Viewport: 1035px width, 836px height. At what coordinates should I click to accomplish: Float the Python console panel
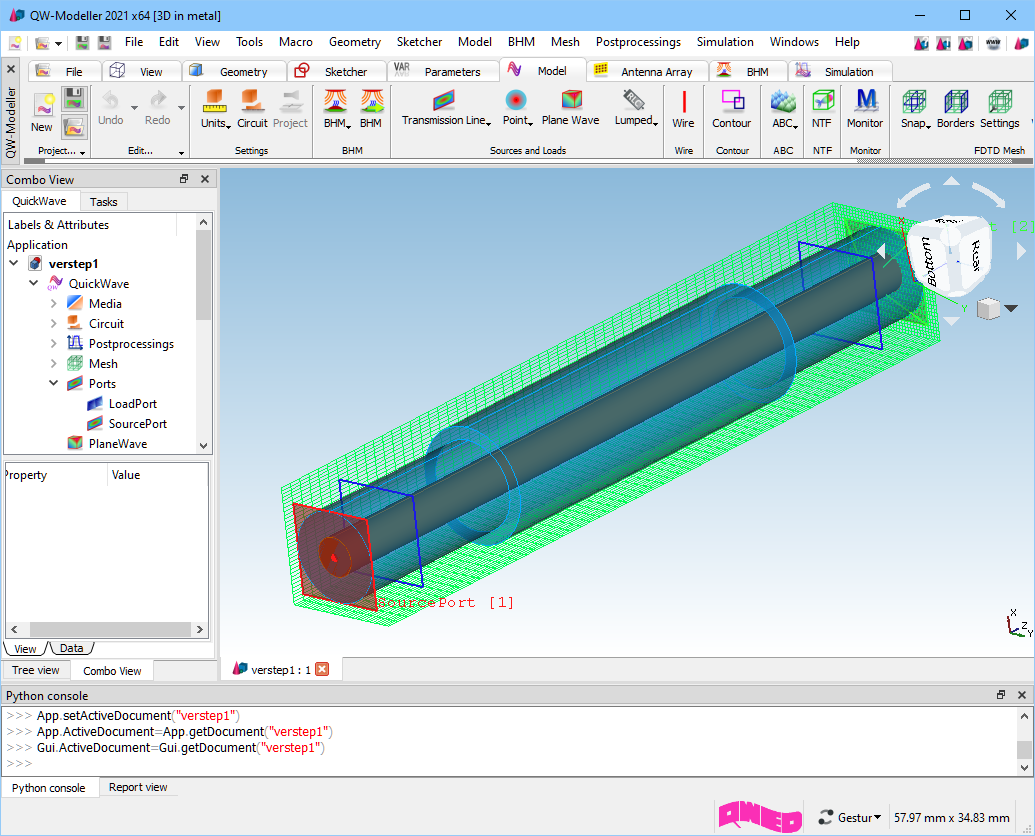1001,695
